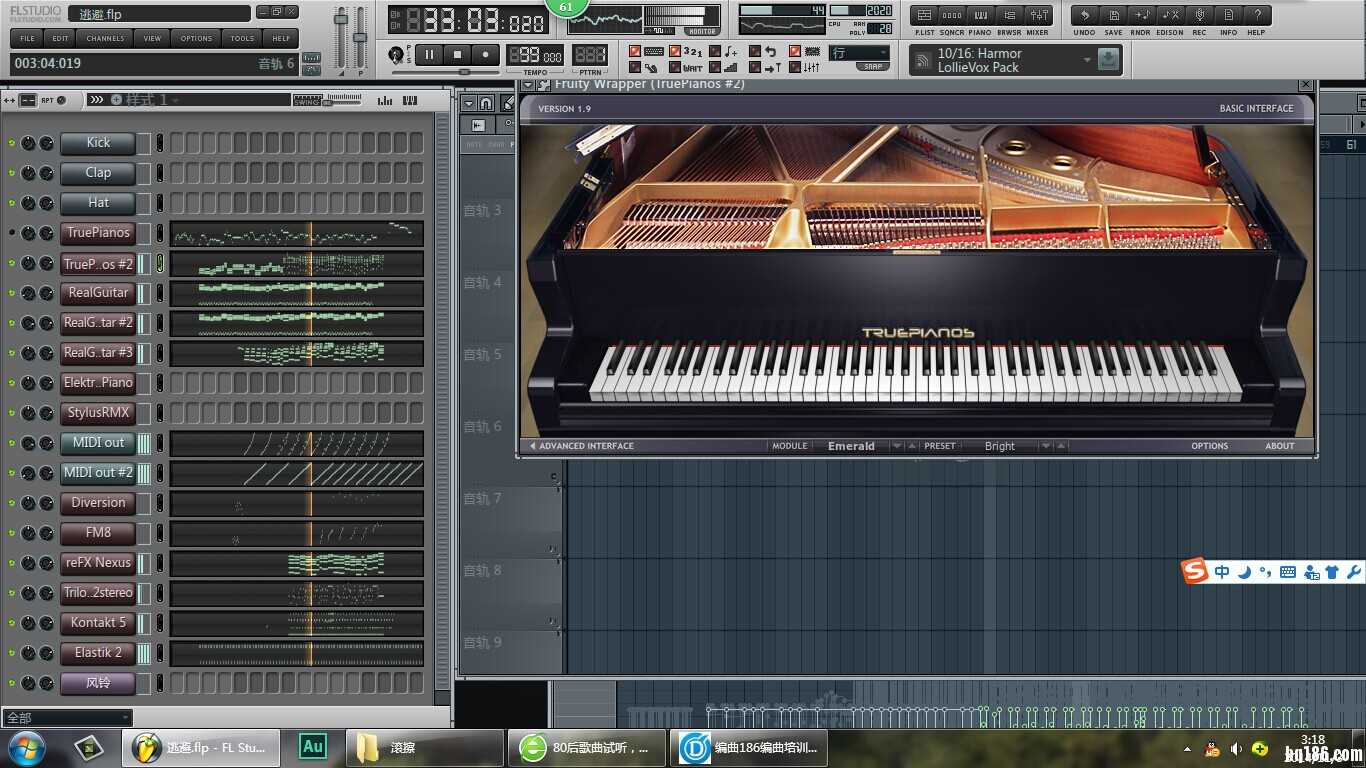Toggle channel select LED for Clap
Screen dimensions: 1366x768
tap(160, 173)
